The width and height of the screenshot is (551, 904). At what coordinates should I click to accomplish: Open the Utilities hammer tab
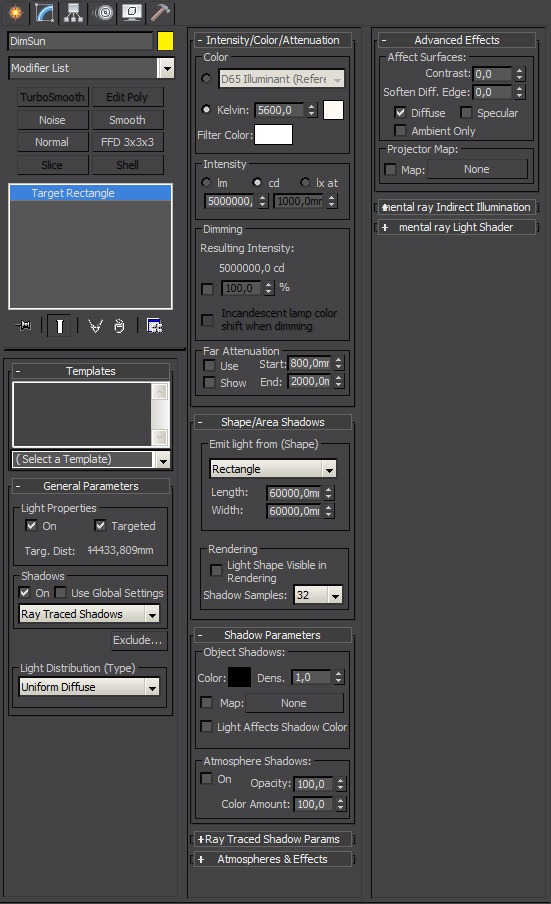tap(160, 12)
